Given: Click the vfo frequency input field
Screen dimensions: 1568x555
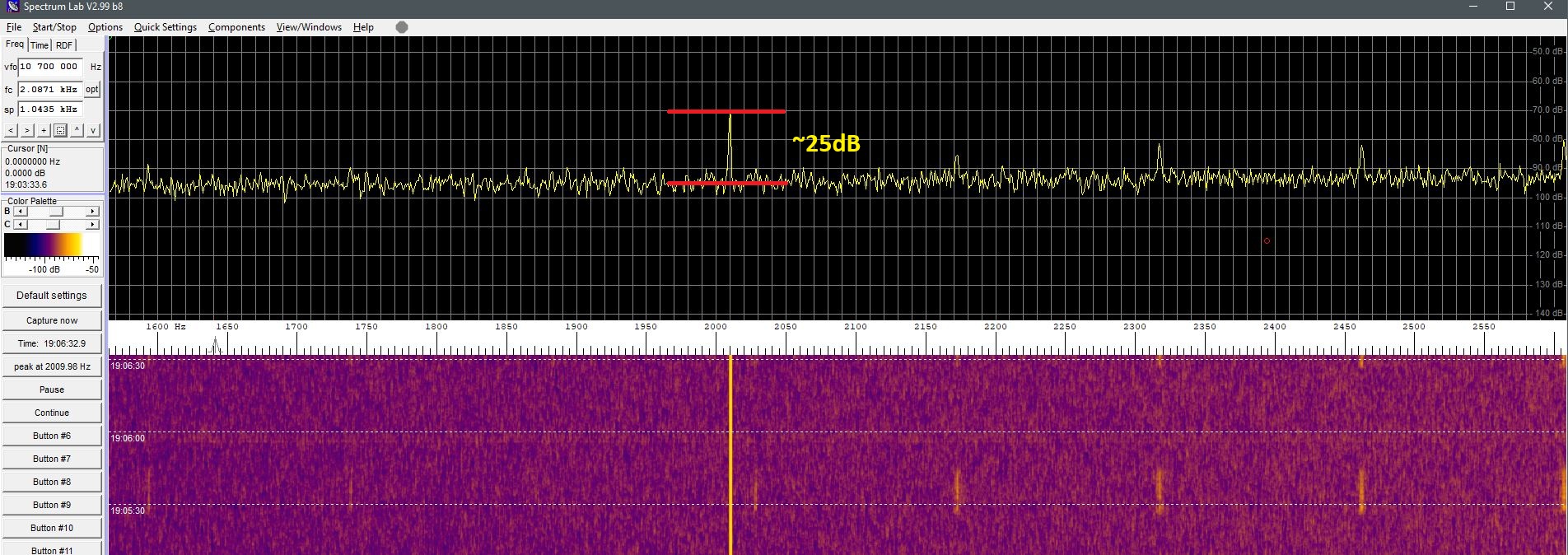Looking at the screenshot, I should 51,67.
